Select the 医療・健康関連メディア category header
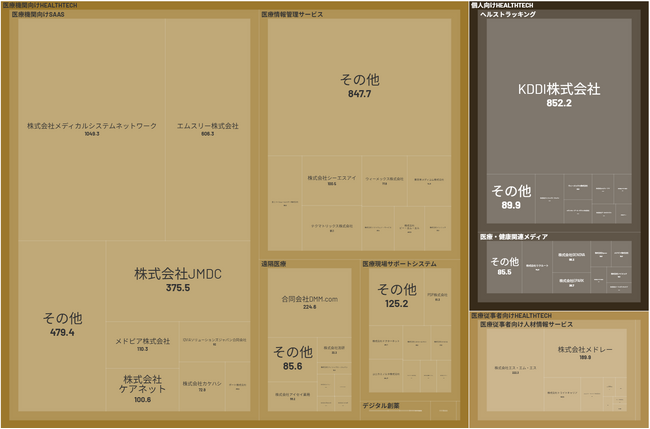650x429 pixels. [x=514, y=237]
